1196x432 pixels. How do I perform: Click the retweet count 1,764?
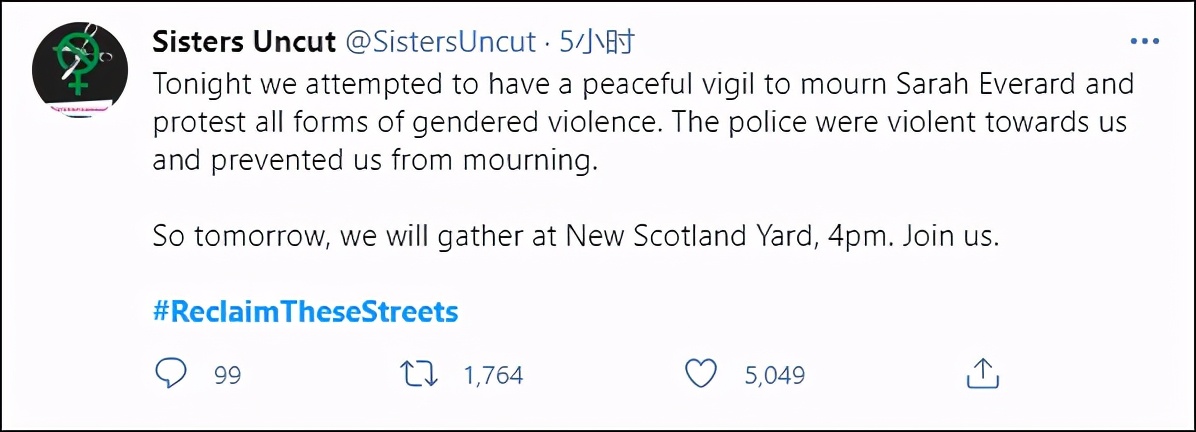pos(494,375)
